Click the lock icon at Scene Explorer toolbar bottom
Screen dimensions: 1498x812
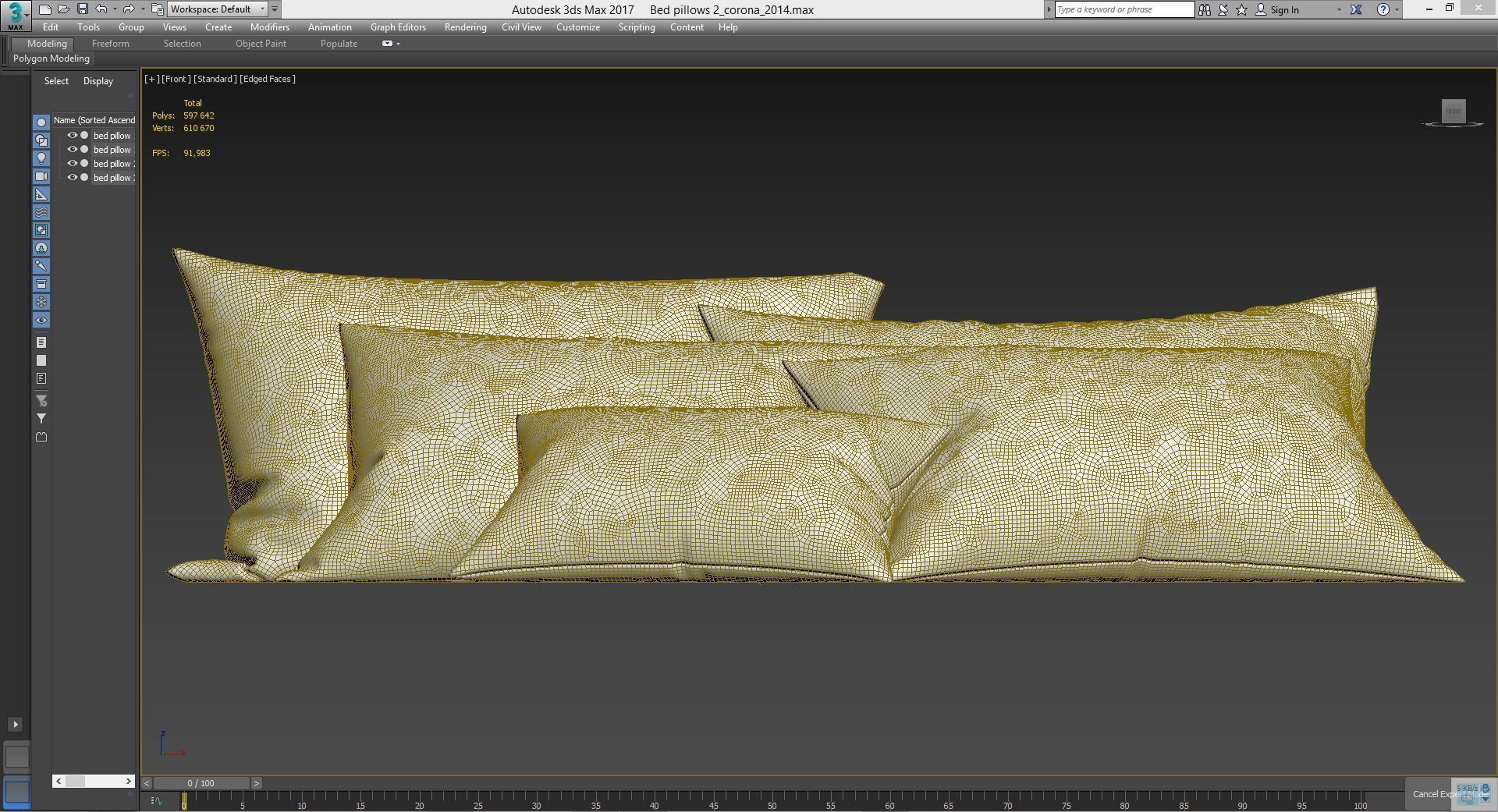[41, 437]
